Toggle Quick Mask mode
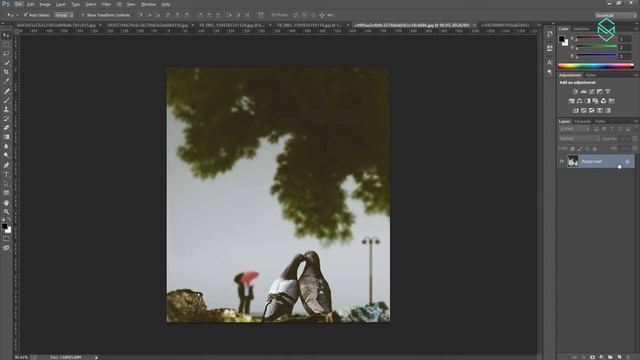Viewport: 640px width, 360px height. click(6, 239)
